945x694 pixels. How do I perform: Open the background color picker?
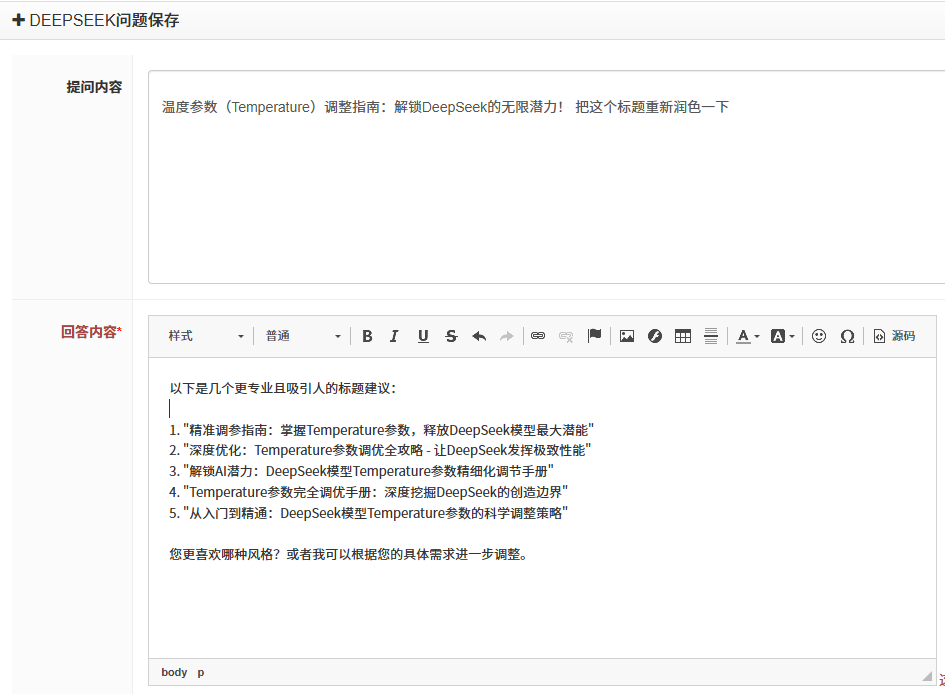(x=783, y=336)
